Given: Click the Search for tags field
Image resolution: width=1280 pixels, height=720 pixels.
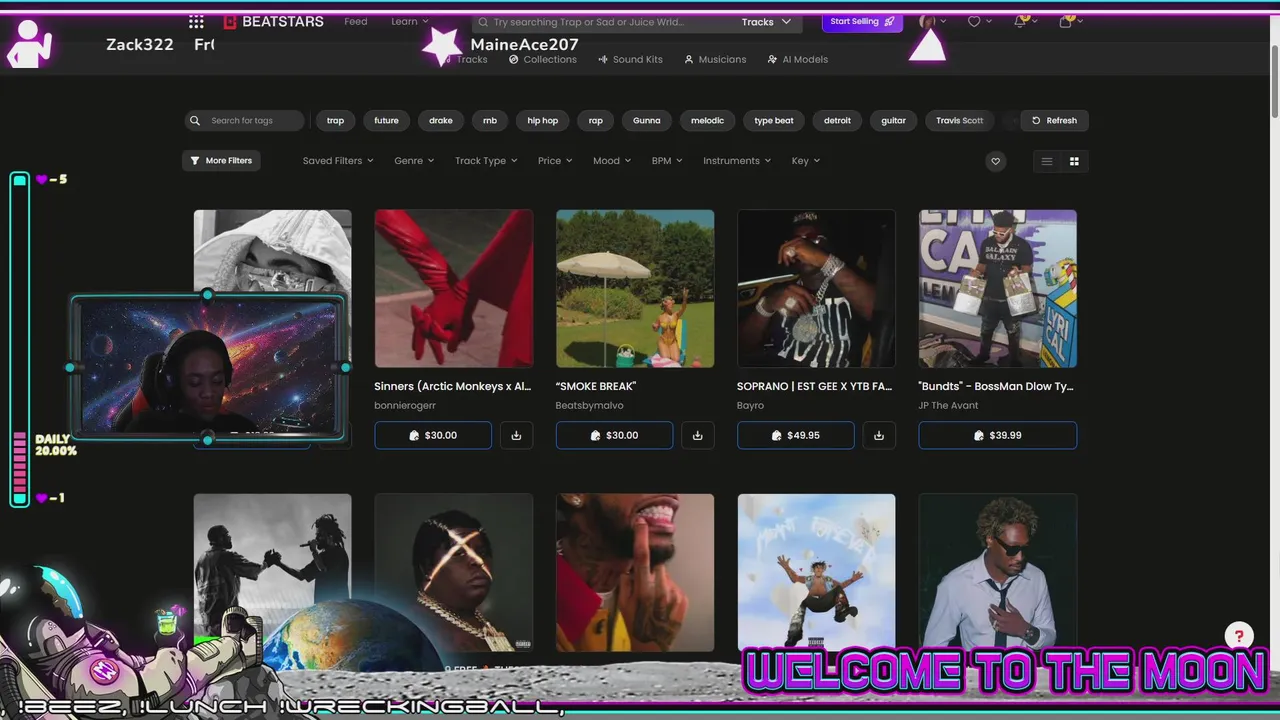Looking at the screenshot, I should [245, 121].
